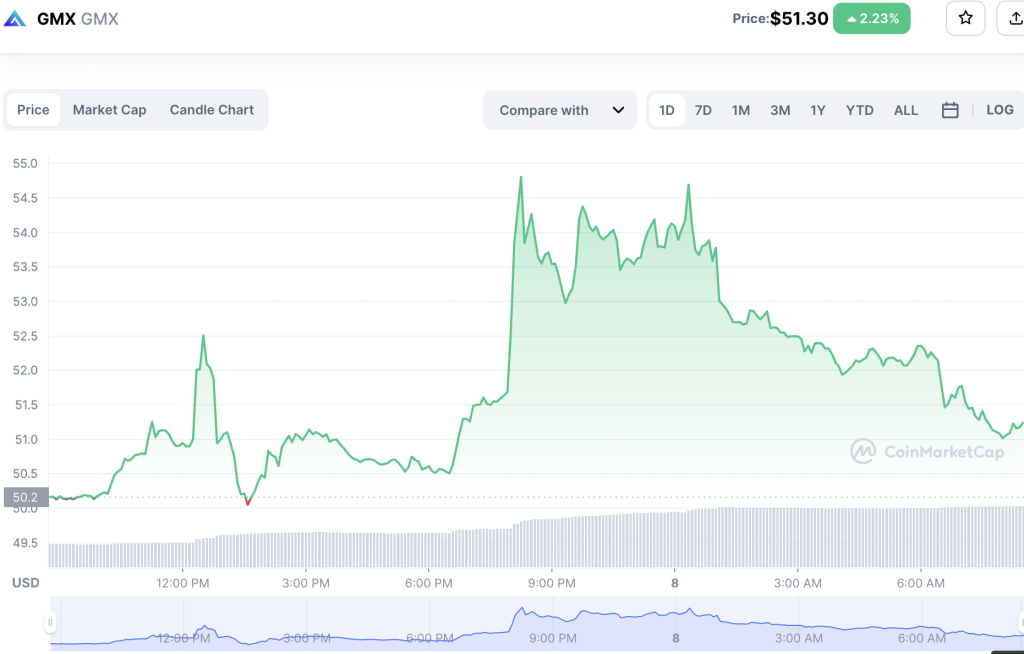Expand the Compare with dropdown
This screenshot has width=1024, height=654.
coord(560,110)
